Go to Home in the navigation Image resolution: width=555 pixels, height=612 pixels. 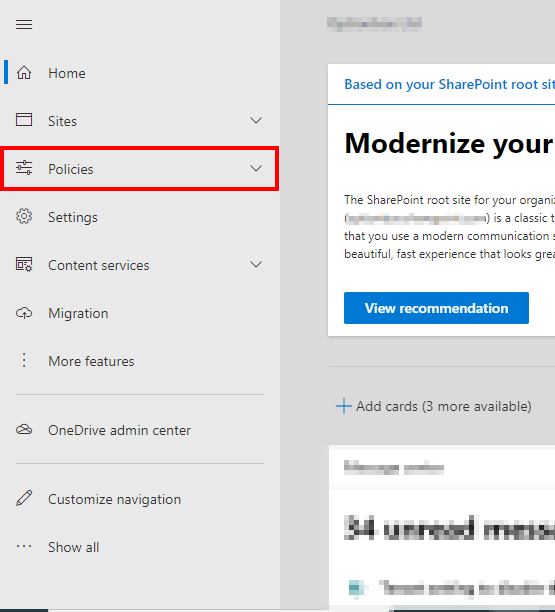pyautogui.click(x=67, y=73)
